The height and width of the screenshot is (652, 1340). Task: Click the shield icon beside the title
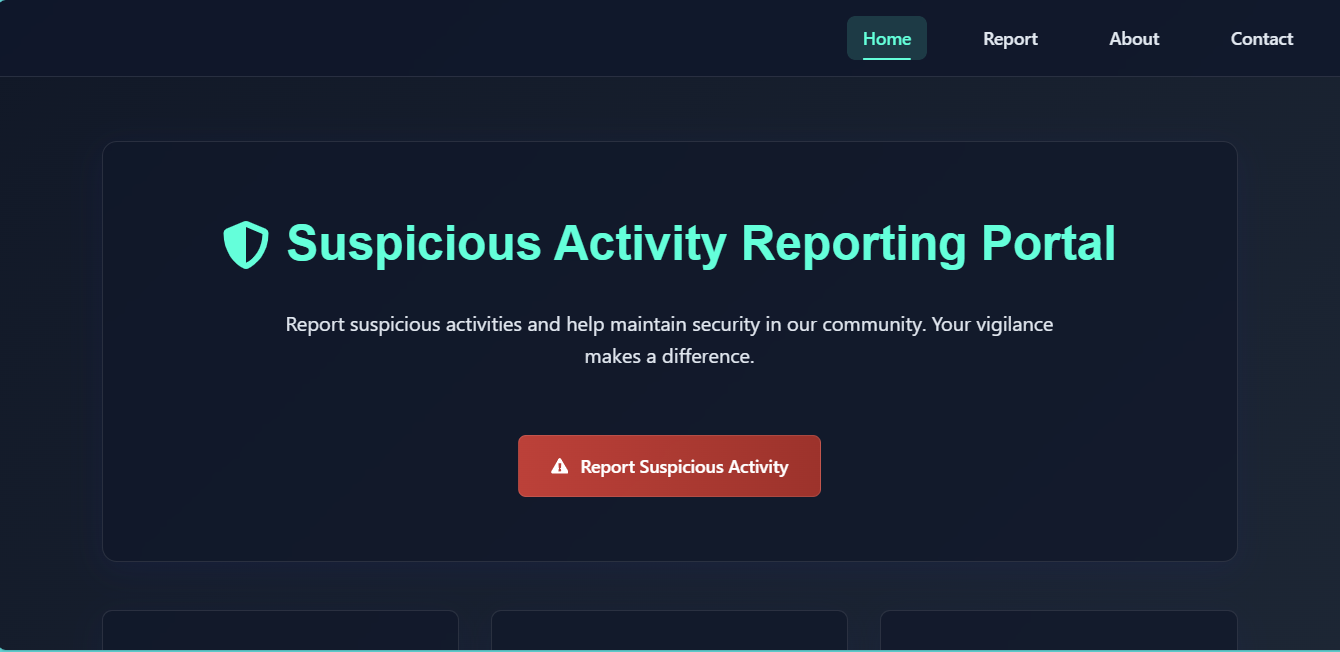[x=246, y=244]
